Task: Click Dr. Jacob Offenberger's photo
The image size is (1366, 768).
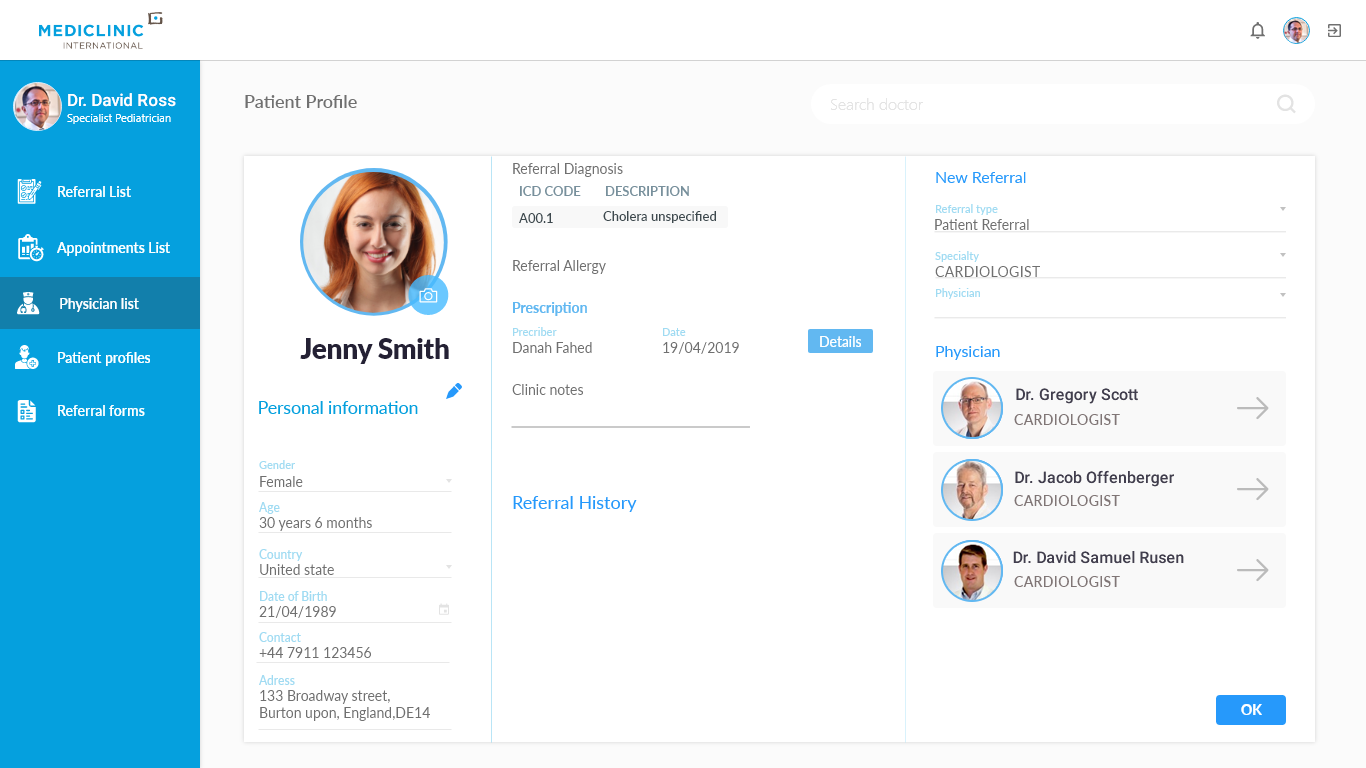Action: [x=972, y=490]
